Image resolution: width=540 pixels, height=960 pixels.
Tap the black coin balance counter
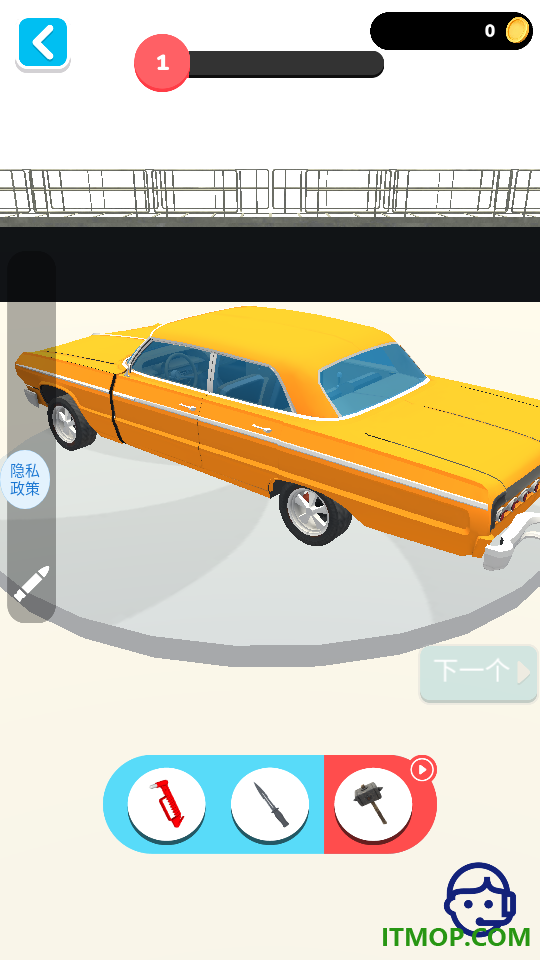pyautogui.click(x=451, y=31)
